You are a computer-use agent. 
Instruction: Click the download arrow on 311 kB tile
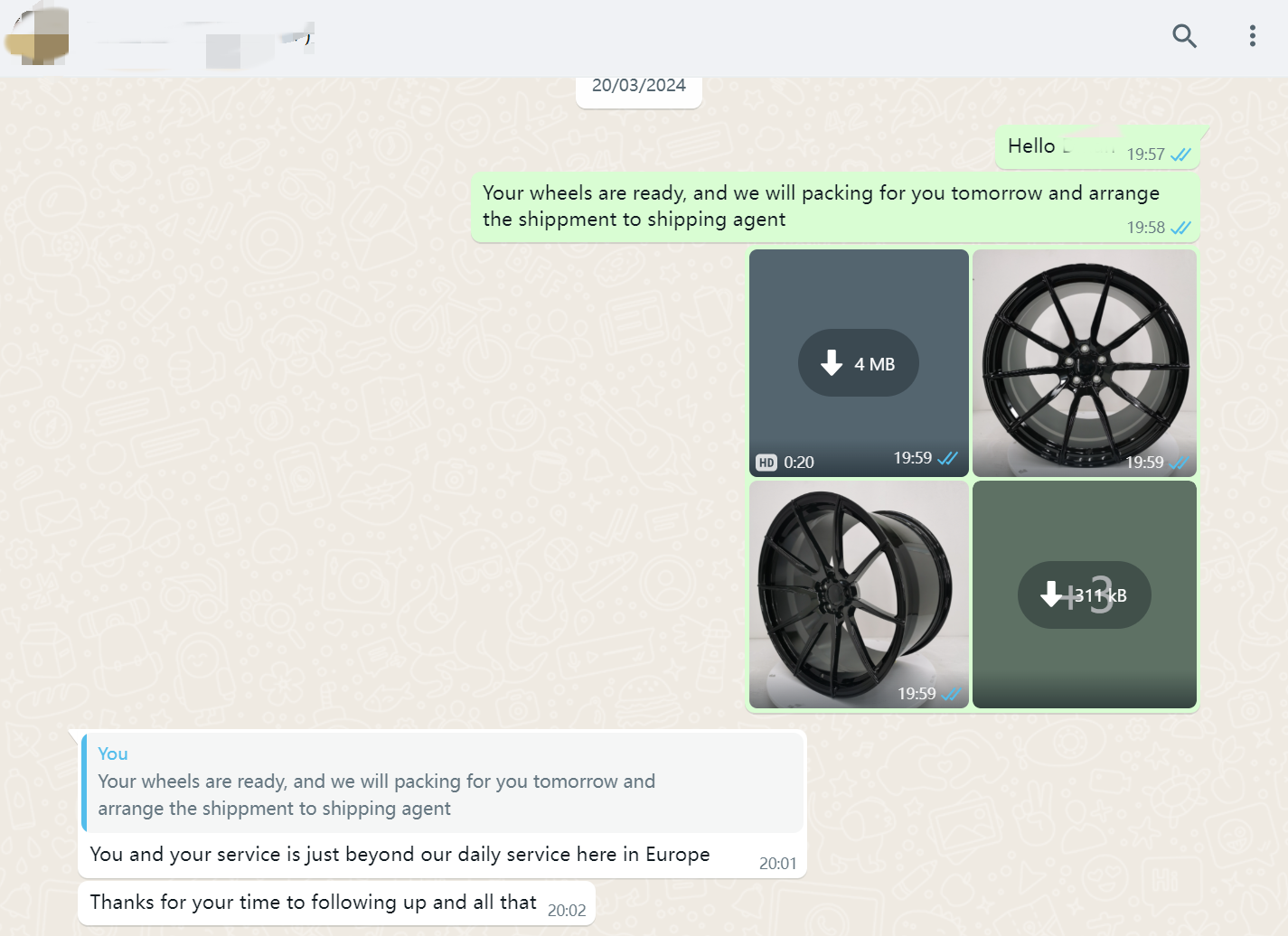tap(1050, 594)
